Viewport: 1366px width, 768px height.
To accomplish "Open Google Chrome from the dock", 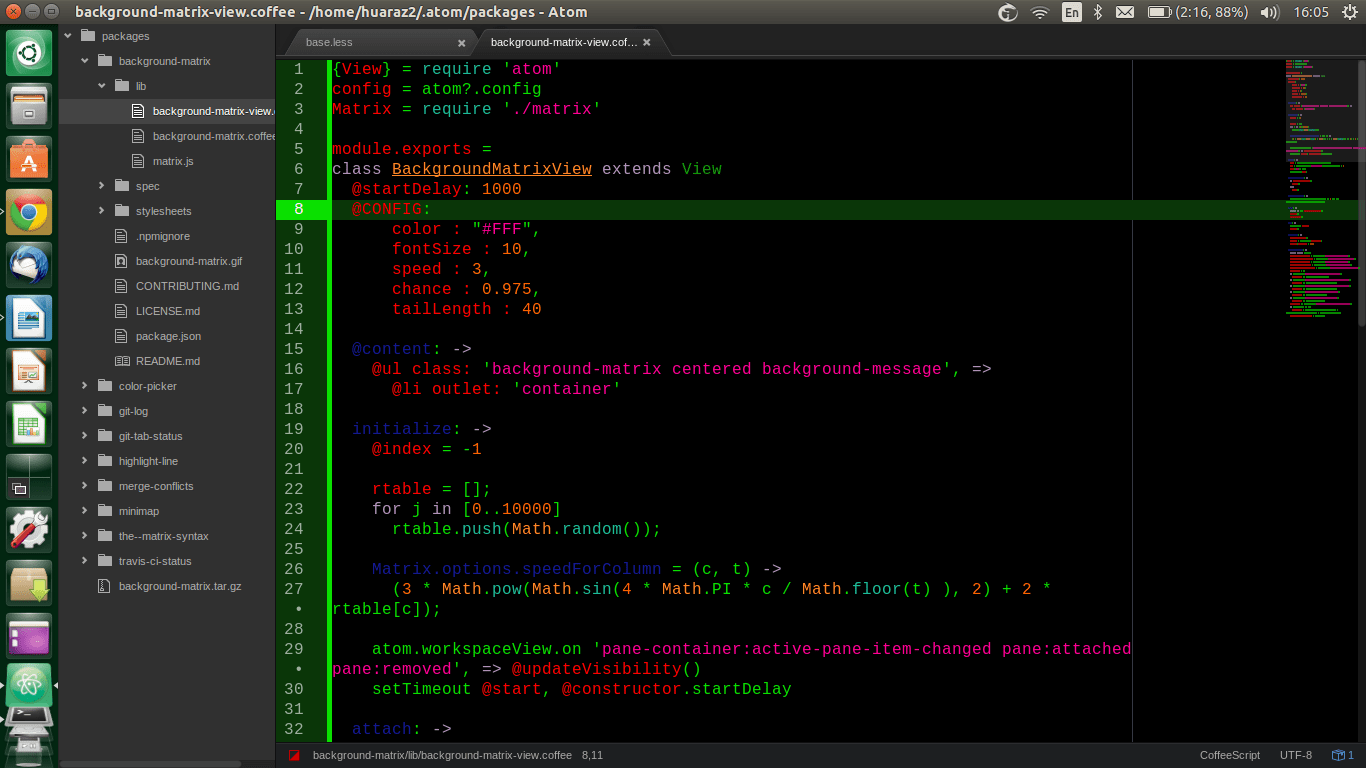I will pos(29,212).
